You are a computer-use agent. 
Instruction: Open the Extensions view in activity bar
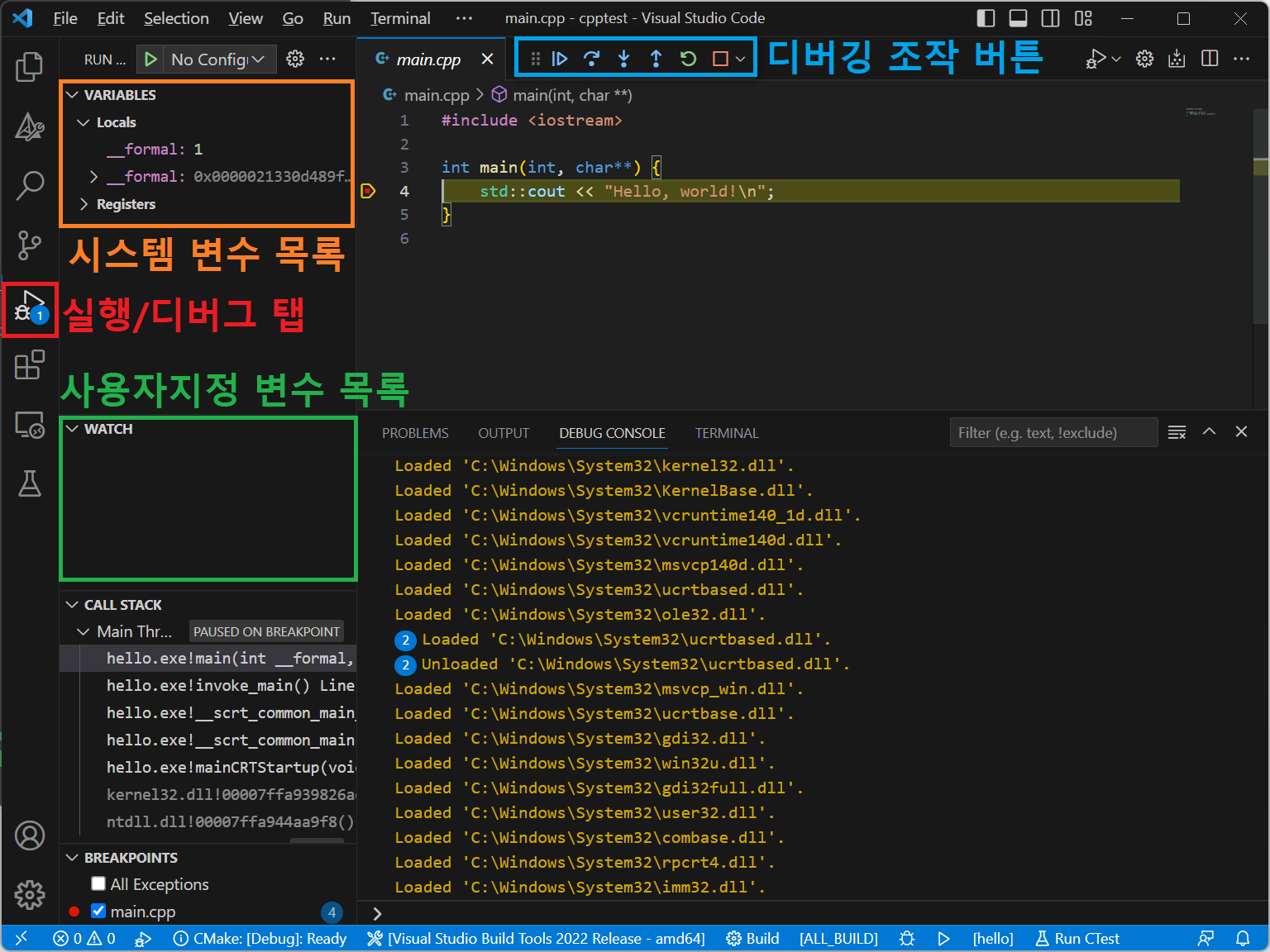coord(30,364)
